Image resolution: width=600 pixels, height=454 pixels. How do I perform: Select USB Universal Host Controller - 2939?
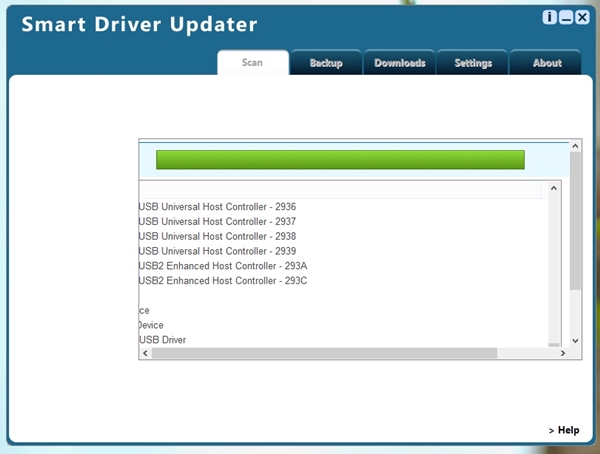pyautogui.click(x=217, y=251)
